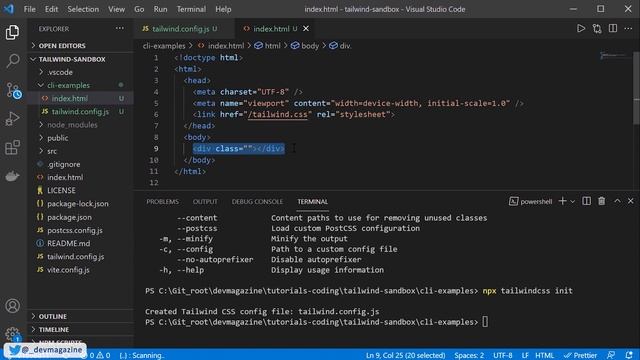Open the .gitignore file
Viewport: 640px width, 360px height.
click(x=64, y=164)
